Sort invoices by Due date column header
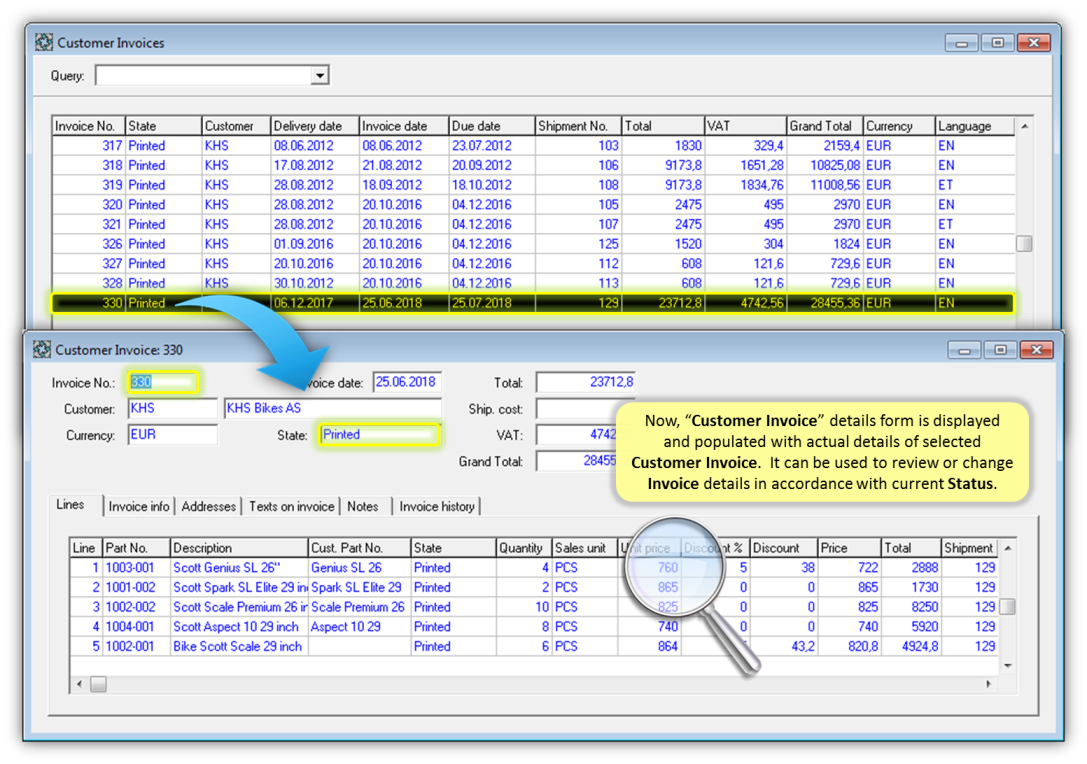Viewport: 1087px width, 764px height. click(x=492, y=126)
